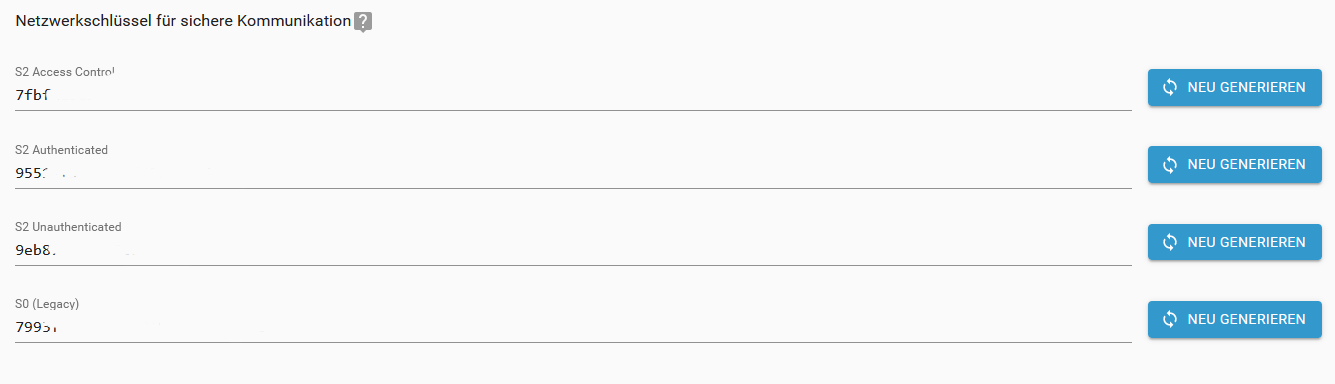Click the S2 Authenticated field label
Viewport: 1335px width, 384px height.
click(x=62, y=150)
